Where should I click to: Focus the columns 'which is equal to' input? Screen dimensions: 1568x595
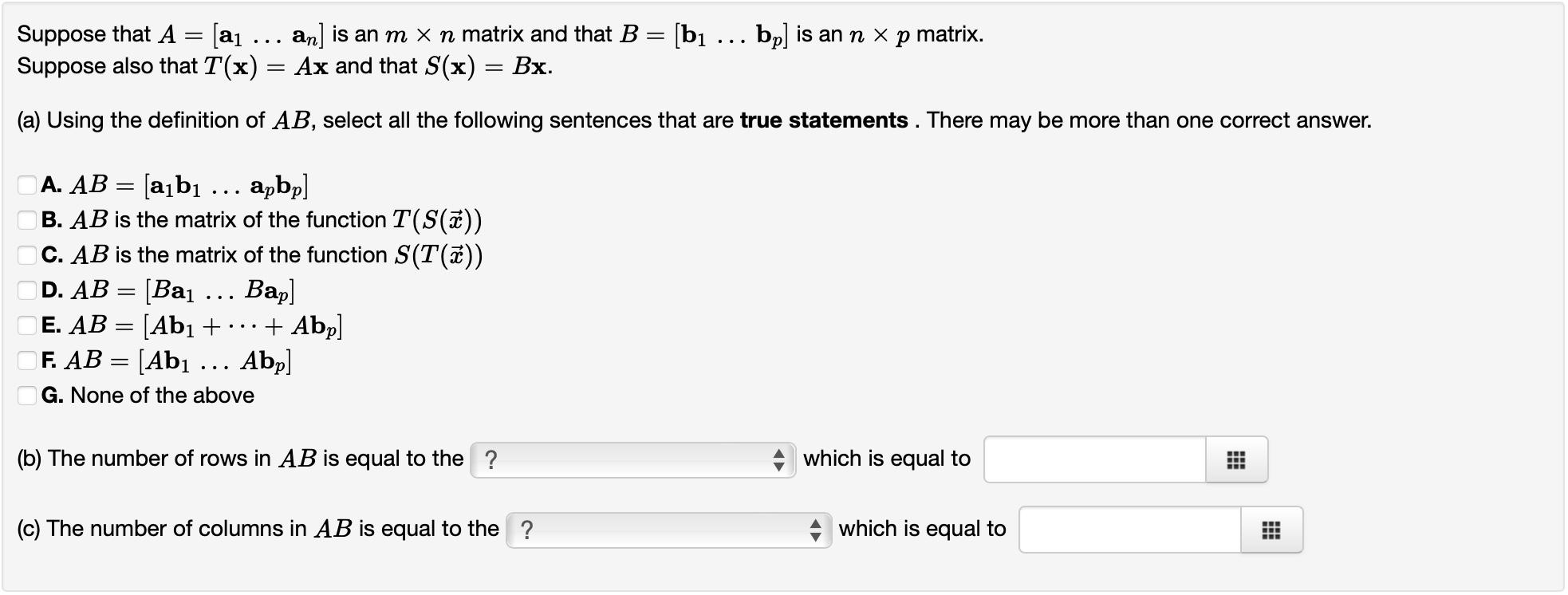[x=1130, y=530]
